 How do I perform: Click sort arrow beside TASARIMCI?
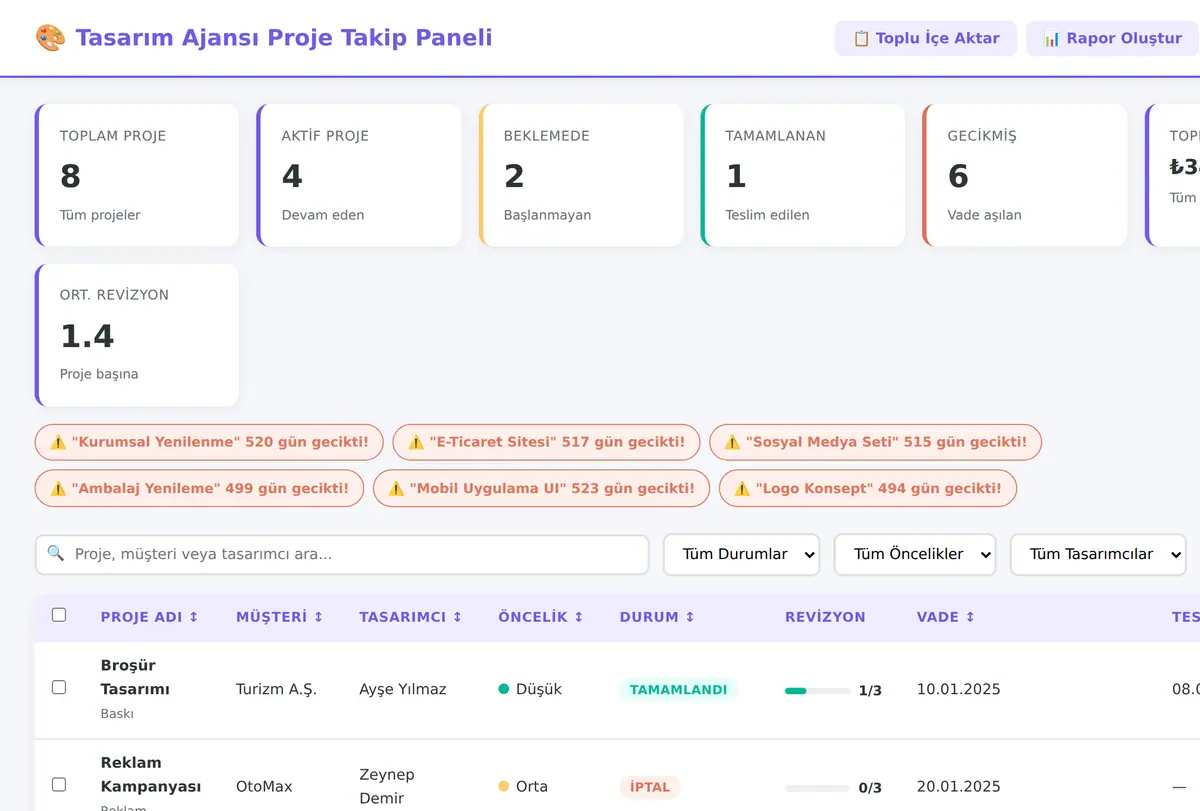[x=457, y=617]
